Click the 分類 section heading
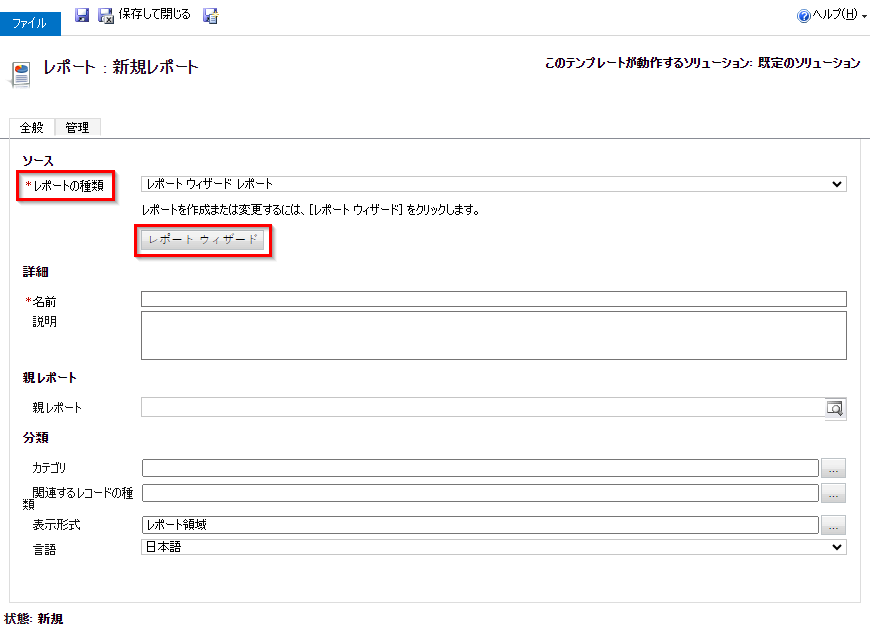Viewport: 870px width, 636px height. (36, 438)
